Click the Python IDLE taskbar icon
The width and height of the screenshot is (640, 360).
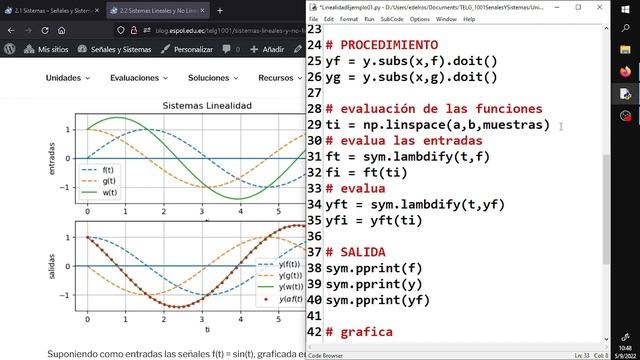[625, 94]
